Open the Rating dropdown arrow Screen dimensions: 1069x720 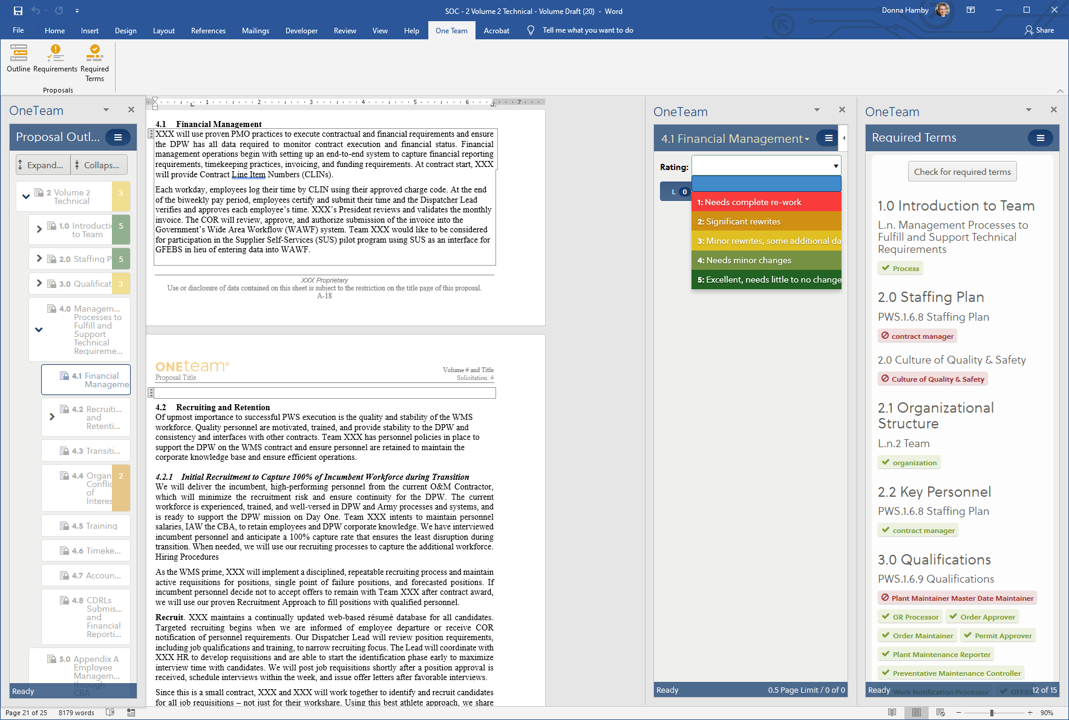835,167
